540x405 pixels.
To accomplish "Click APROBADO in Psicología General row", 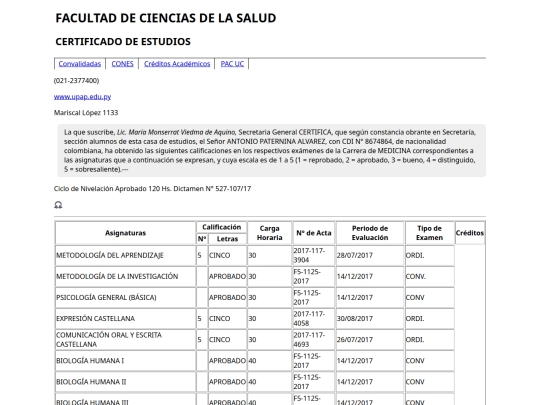I will click(x=227, y=298).
